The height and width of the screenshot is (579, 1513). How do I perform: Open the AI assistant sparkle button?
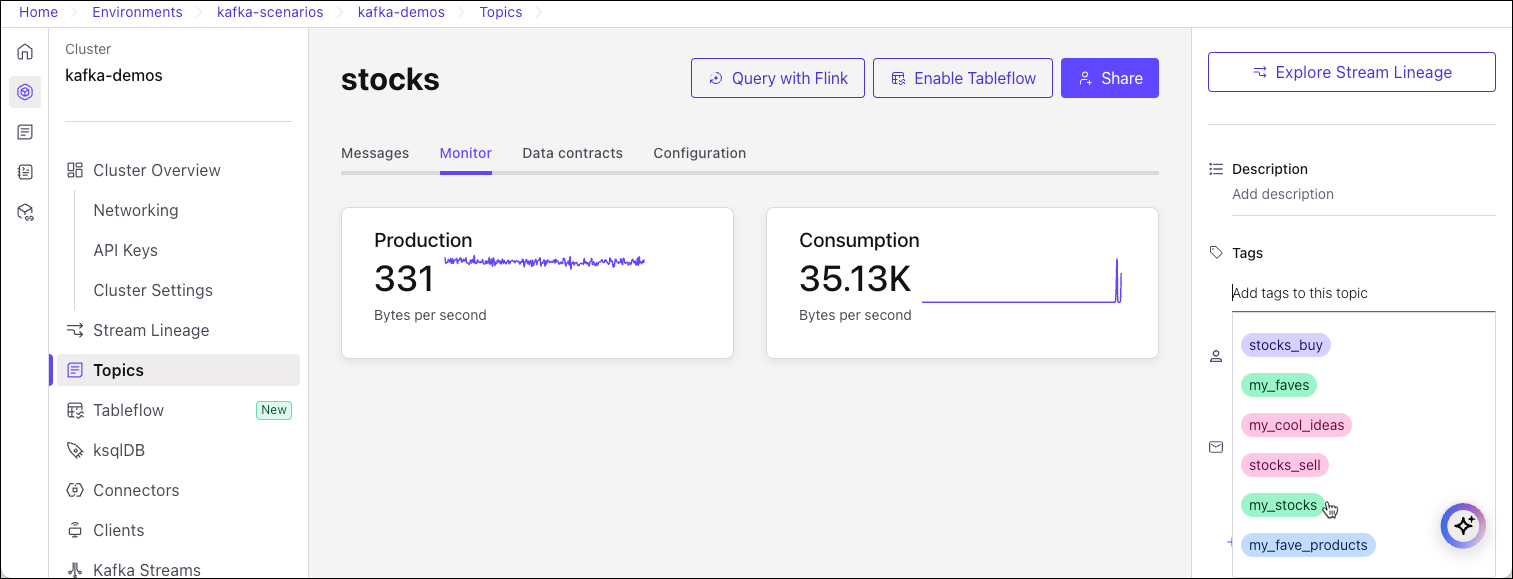click(1463, 525)
